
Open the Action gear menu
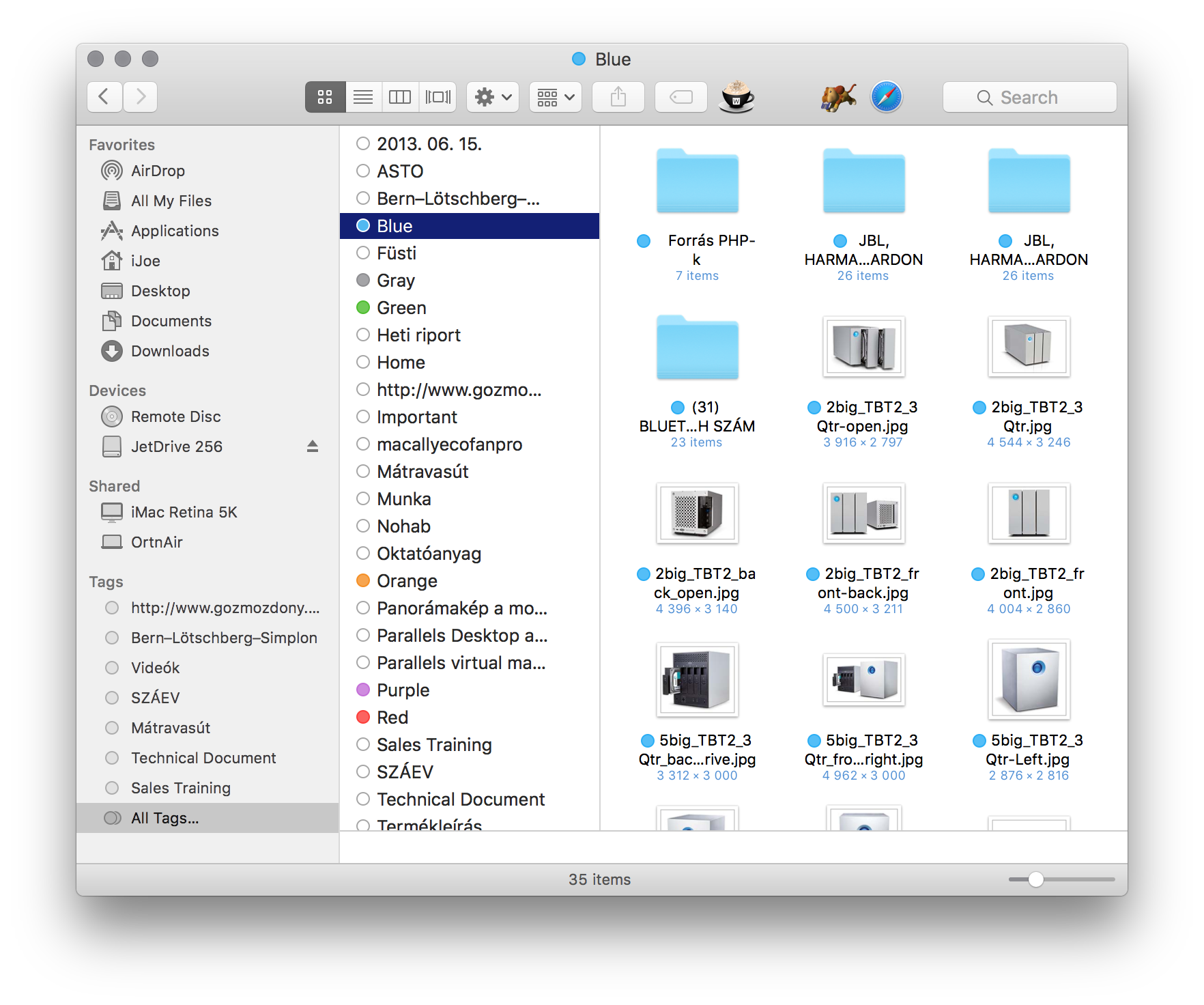point(493,97)
